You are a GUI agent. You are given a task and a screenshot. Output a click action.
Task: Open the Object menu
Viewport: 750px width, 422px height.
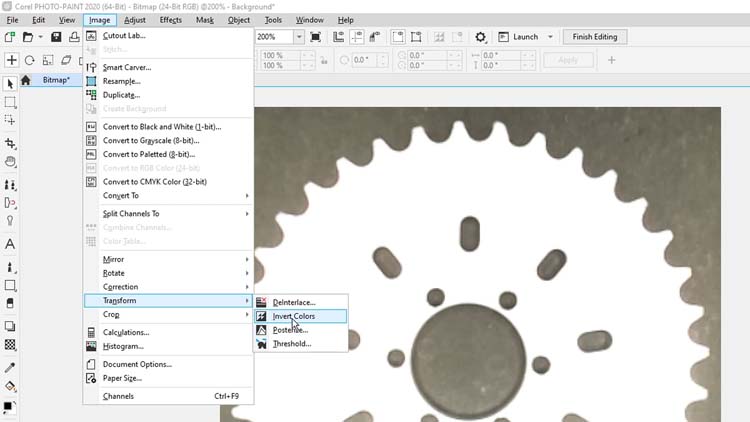tap(239, 20)
